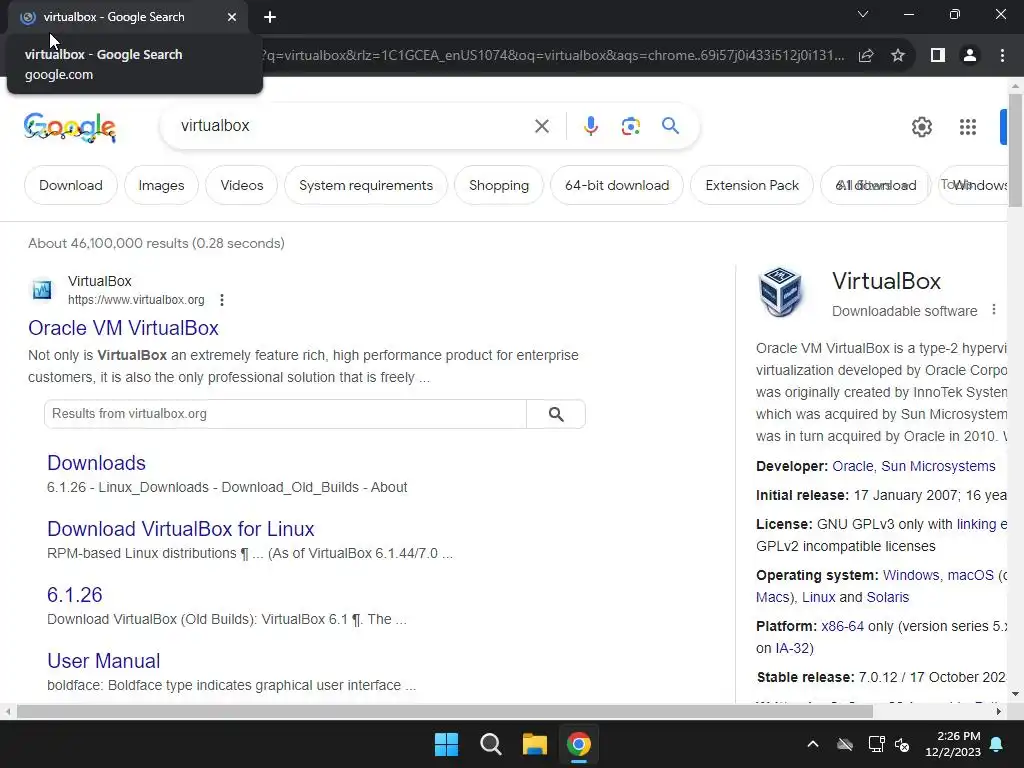Search within virtualbox.org button

(556, 414)
